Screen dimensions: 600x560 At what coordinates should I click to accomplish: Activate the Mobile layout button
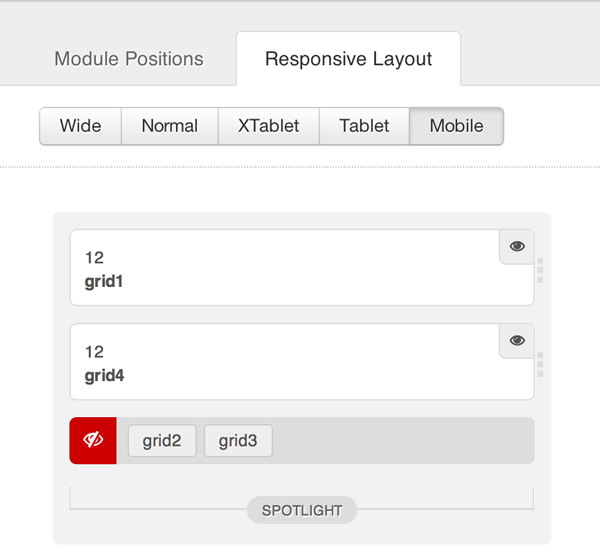[x=456, y=126]
